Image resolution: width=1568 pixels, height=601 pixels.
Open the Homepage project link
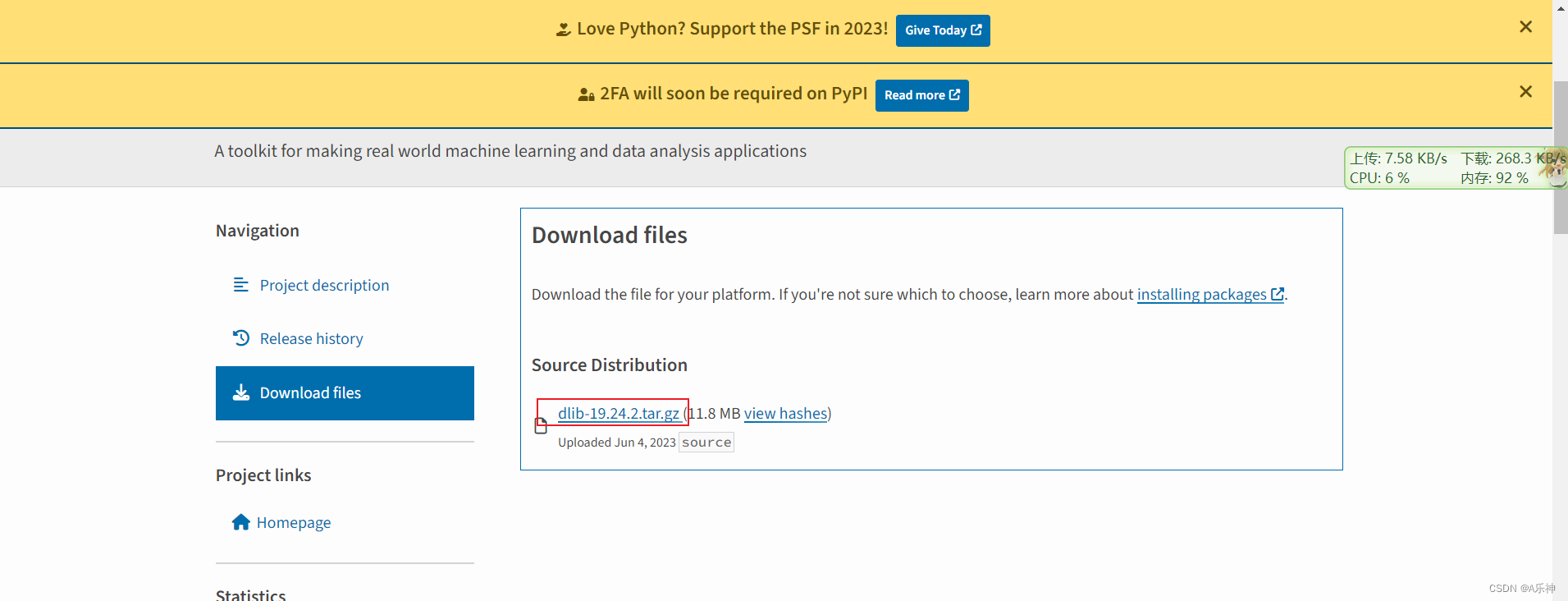294,523
